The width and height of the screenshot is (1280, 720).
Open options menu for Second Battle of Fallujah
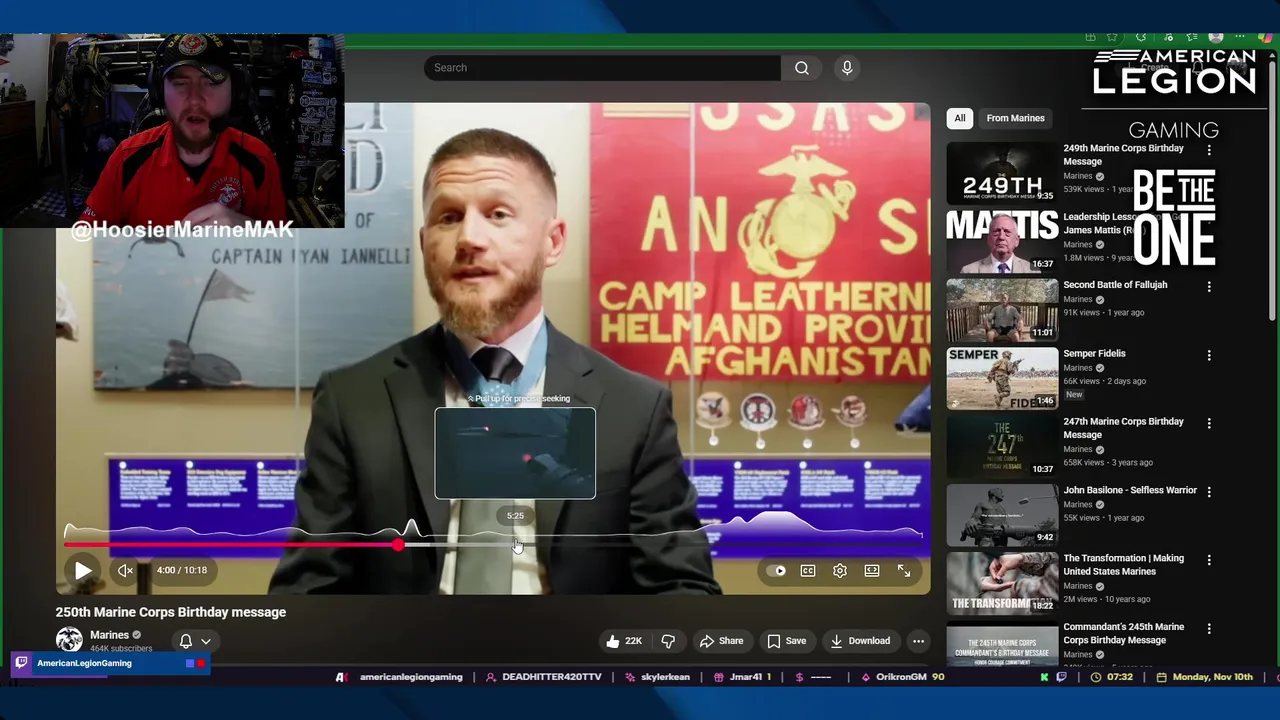pyautogui.click(x=1209, y=287)
